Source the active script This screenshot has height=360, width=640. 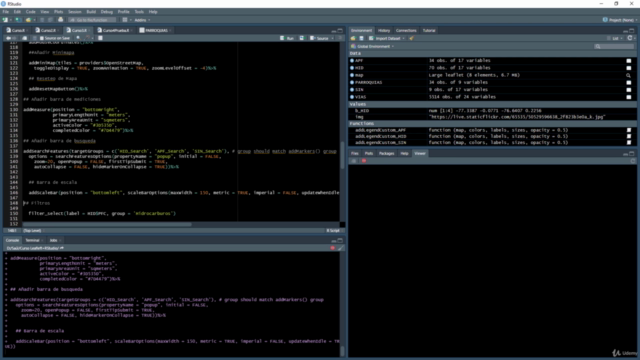pyautogui.click(x=320, y=38)
